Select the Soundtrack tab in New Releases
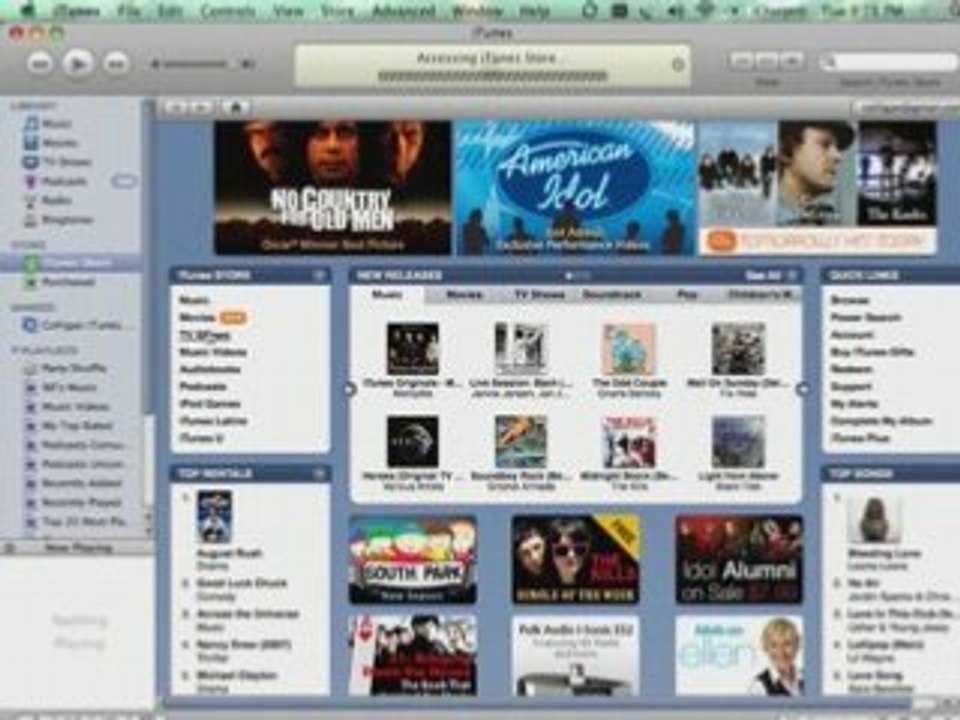The width and height of the screenshot is (960, 720). [x=612, y=295]
